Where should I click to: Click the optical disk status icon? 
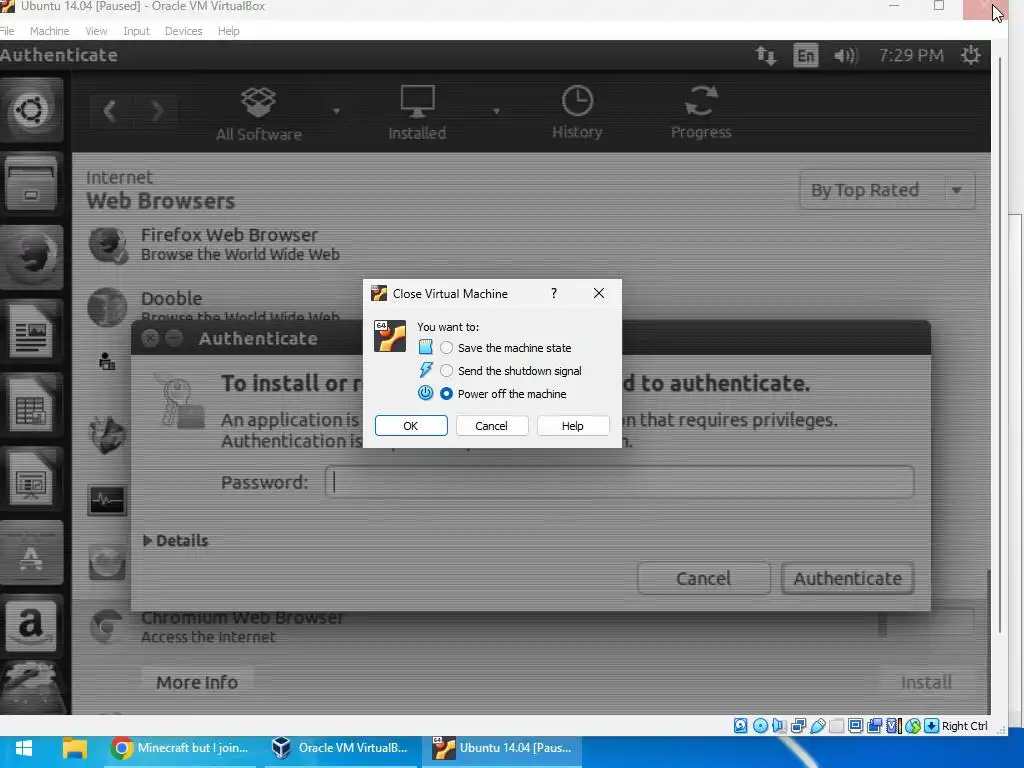(x=760, y=726)
